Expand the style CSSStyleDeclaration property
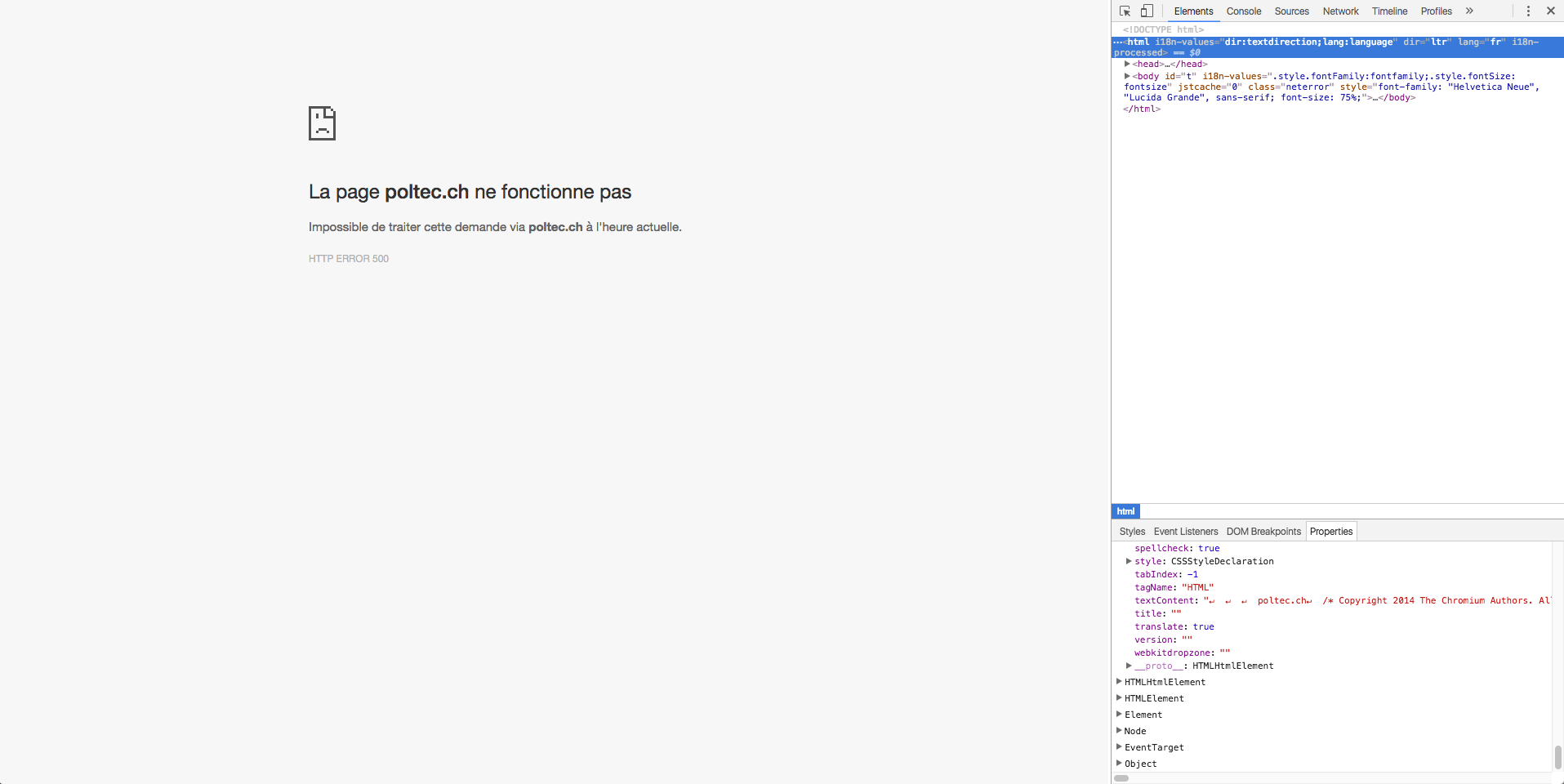Screen dimensions: 1564x784 click(1129, 561)
